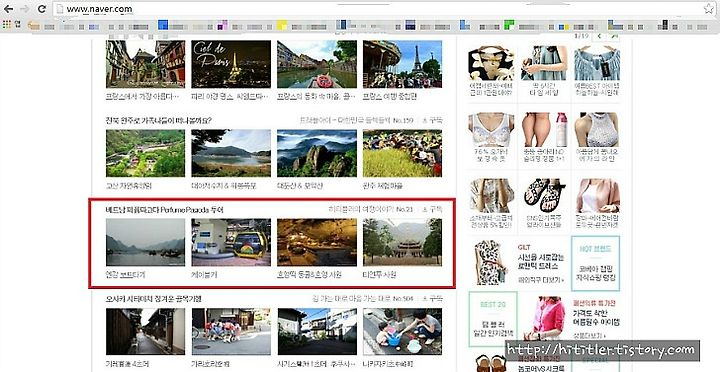
Task: Open the 'Ciel de Paris' night view thumbnail
Action: (231, 64)
